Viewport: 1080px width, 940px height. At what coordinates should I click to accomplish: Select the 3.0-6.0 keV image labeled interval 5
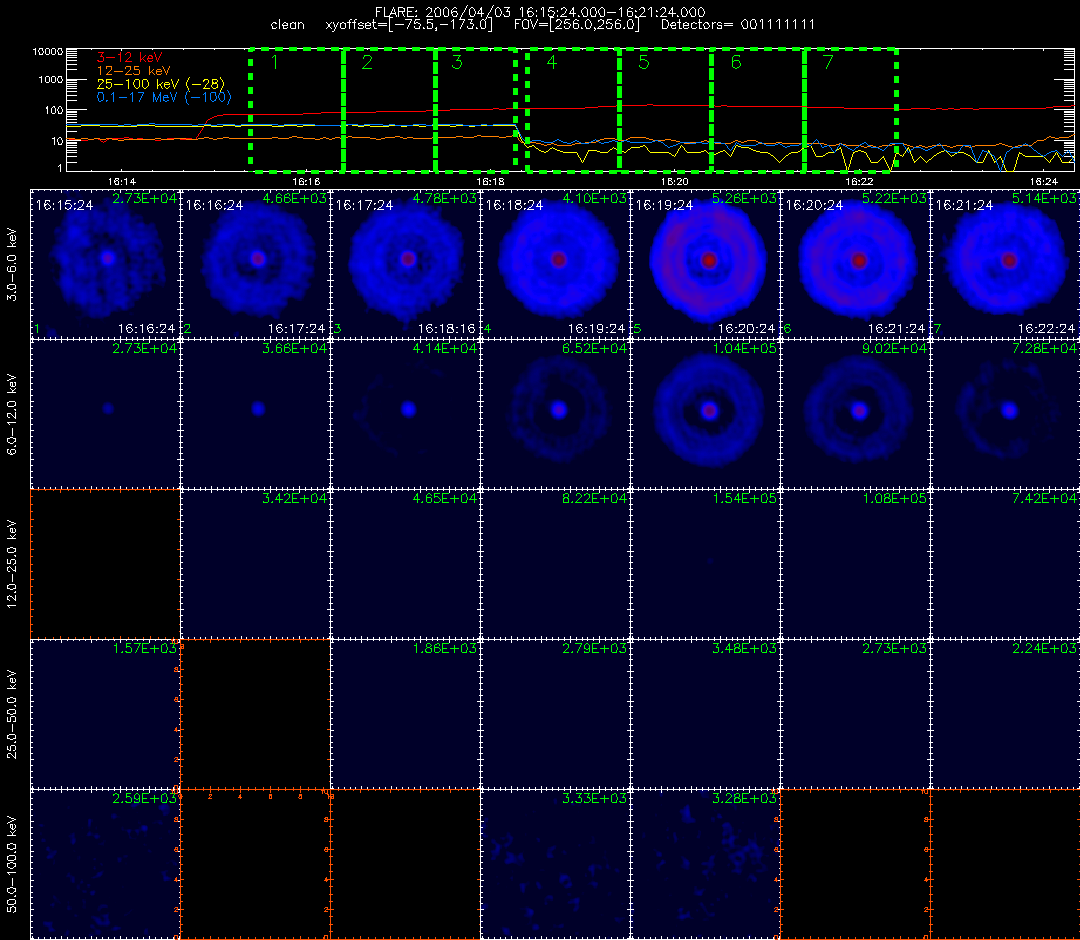click(x=706, y=265)
